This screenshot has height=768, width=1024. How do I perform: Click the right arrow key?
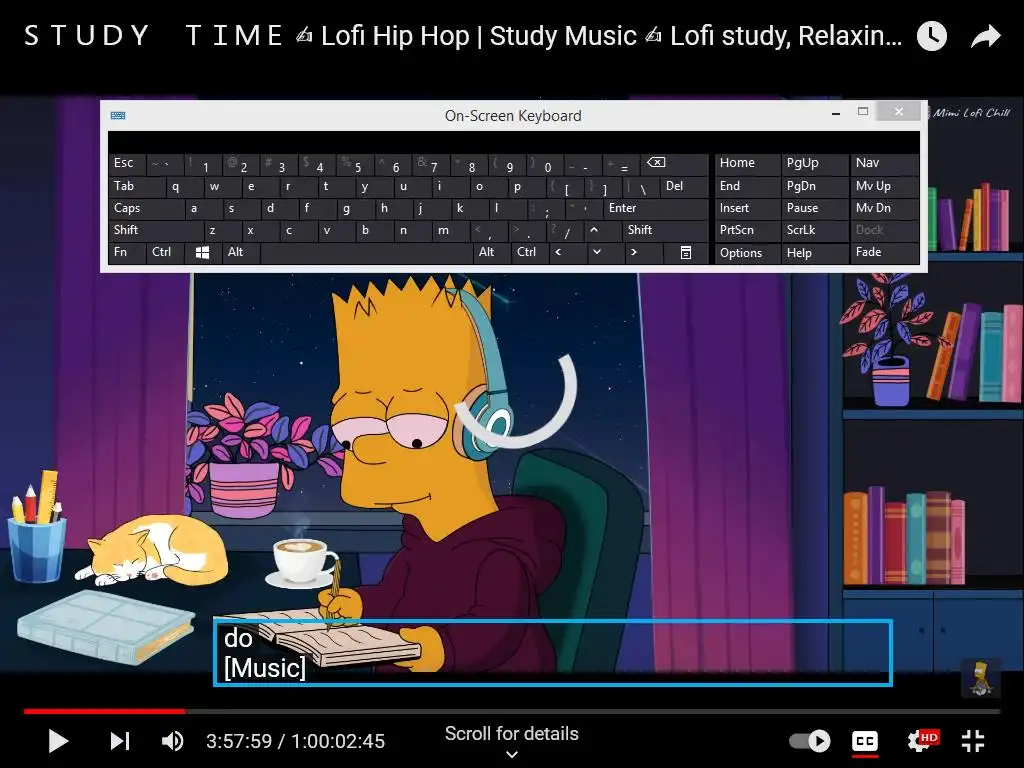click(643, 253)
